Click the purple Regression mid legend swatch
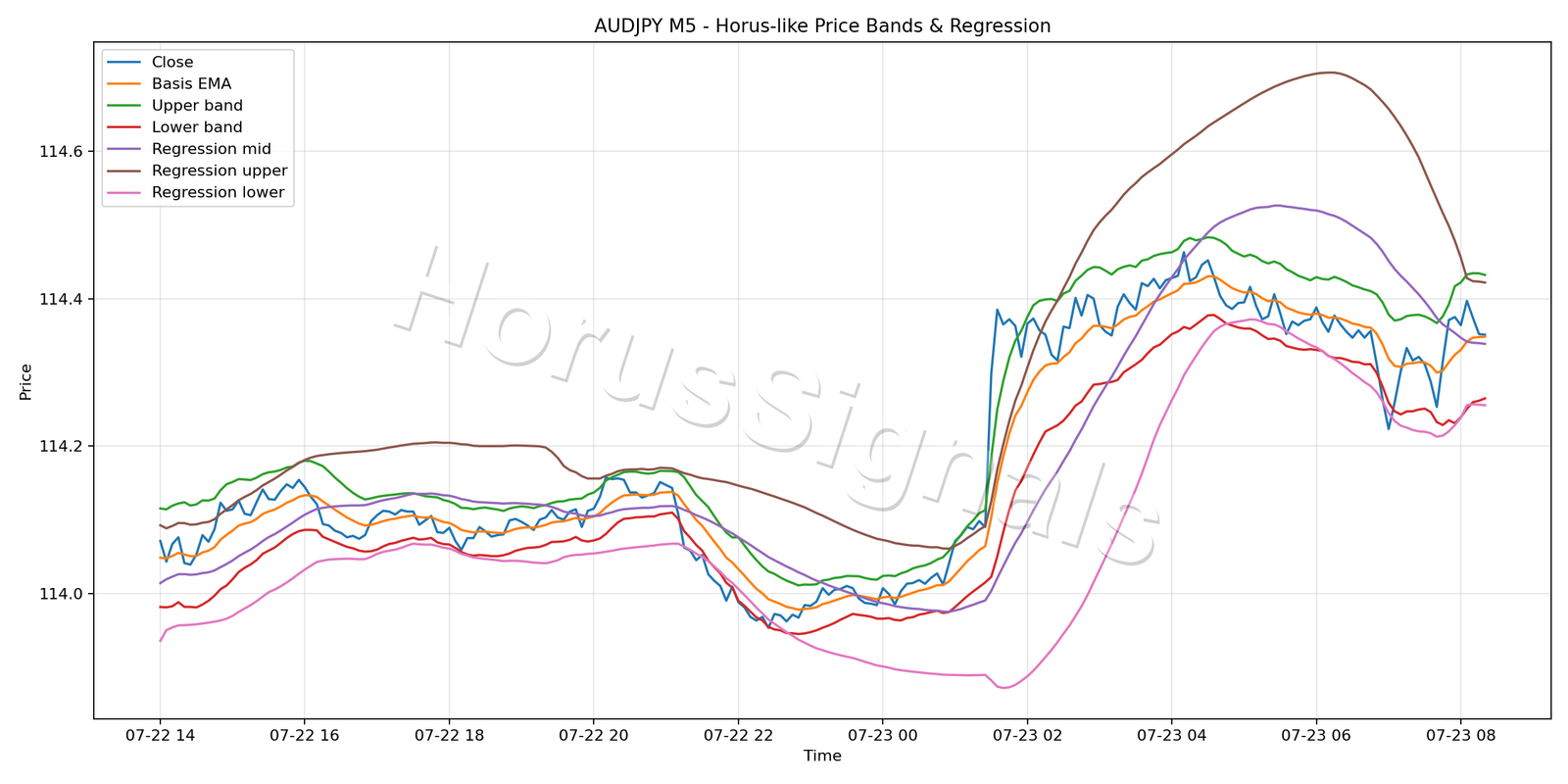Viewport: 1568px width, 784px height. tap(125, 149)
